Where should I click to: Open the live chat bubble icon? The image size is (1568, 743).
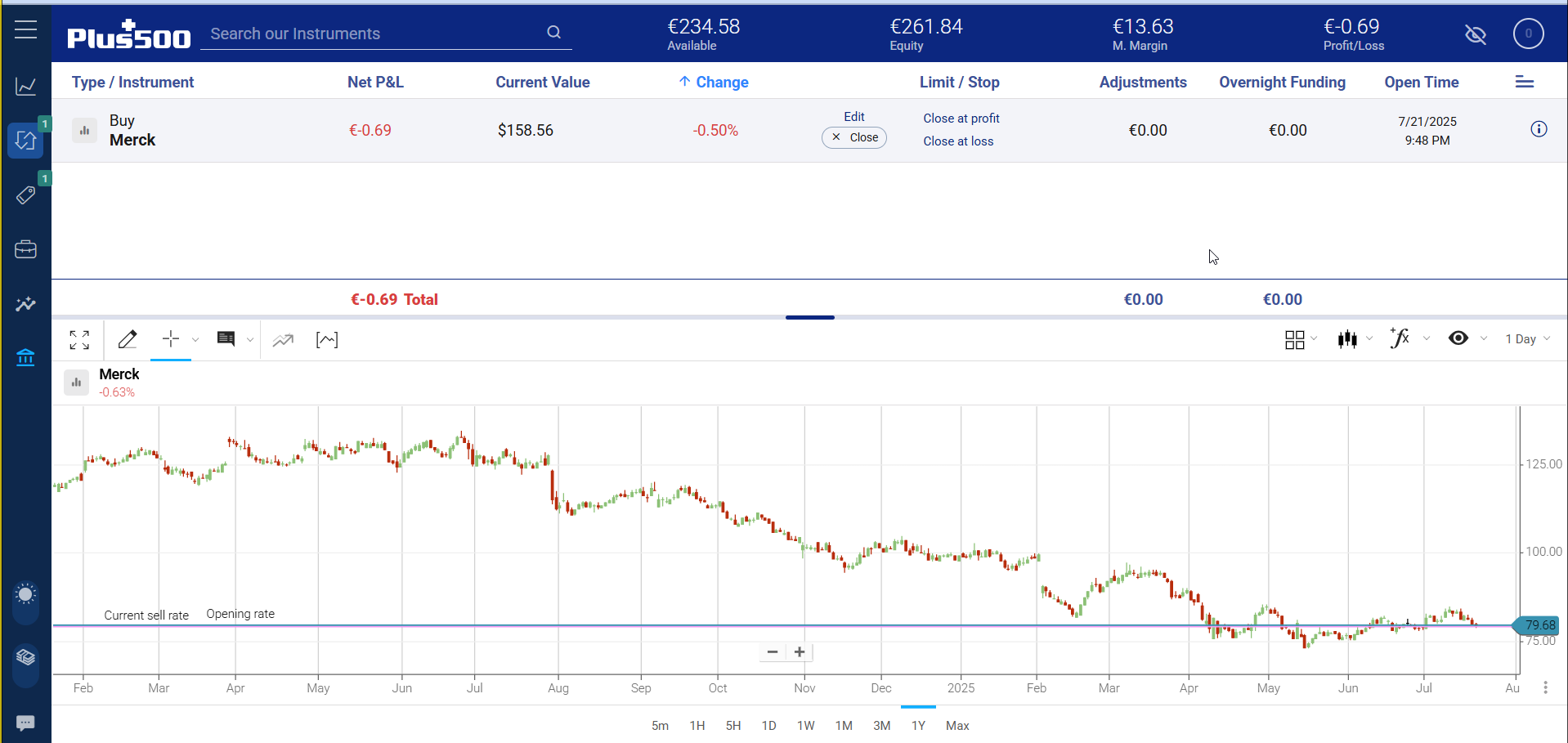pyautogui.click(x=25, y=723)
